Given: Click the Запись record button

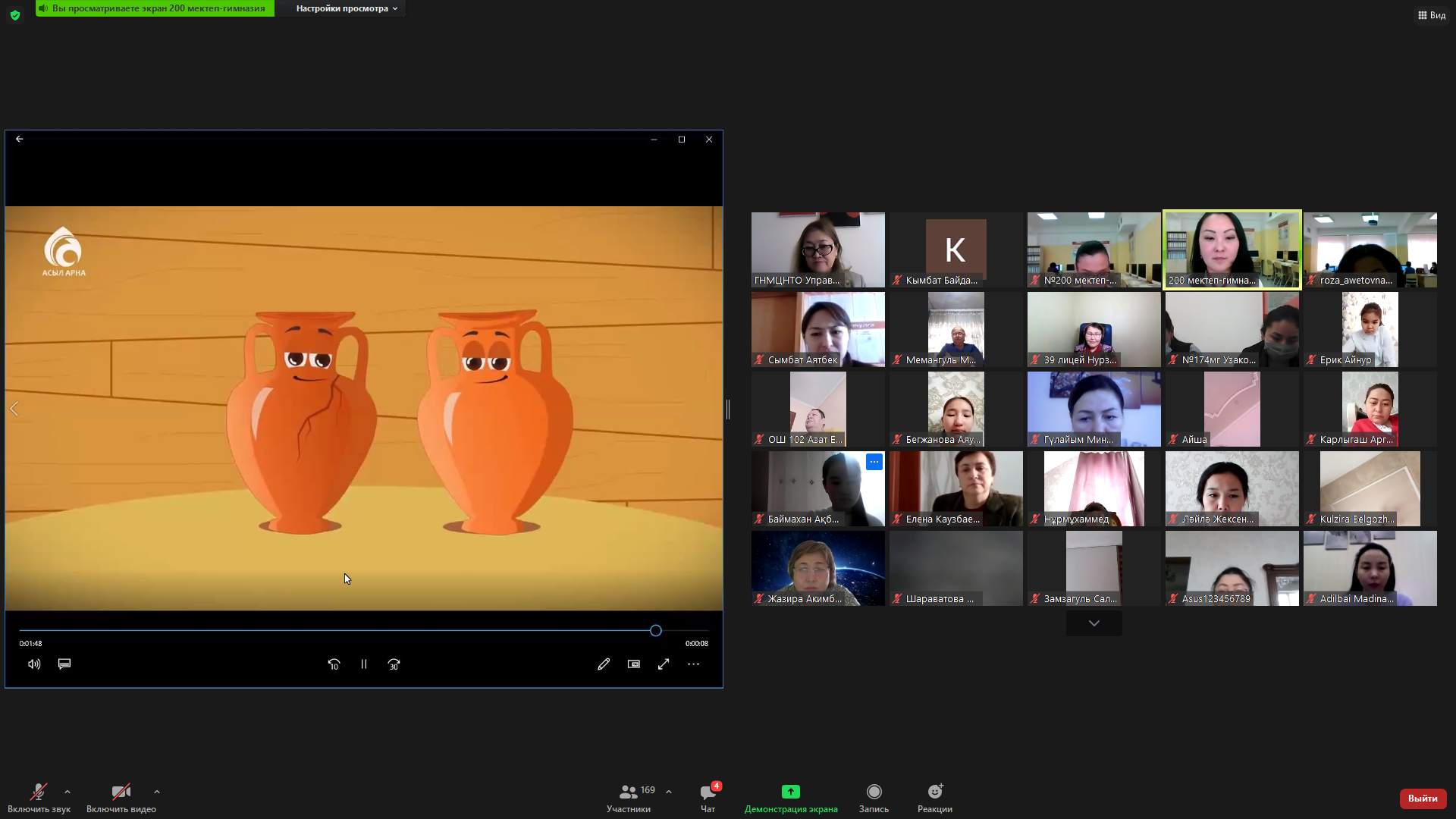Looking at the screenshot, I should coord(874,793).
